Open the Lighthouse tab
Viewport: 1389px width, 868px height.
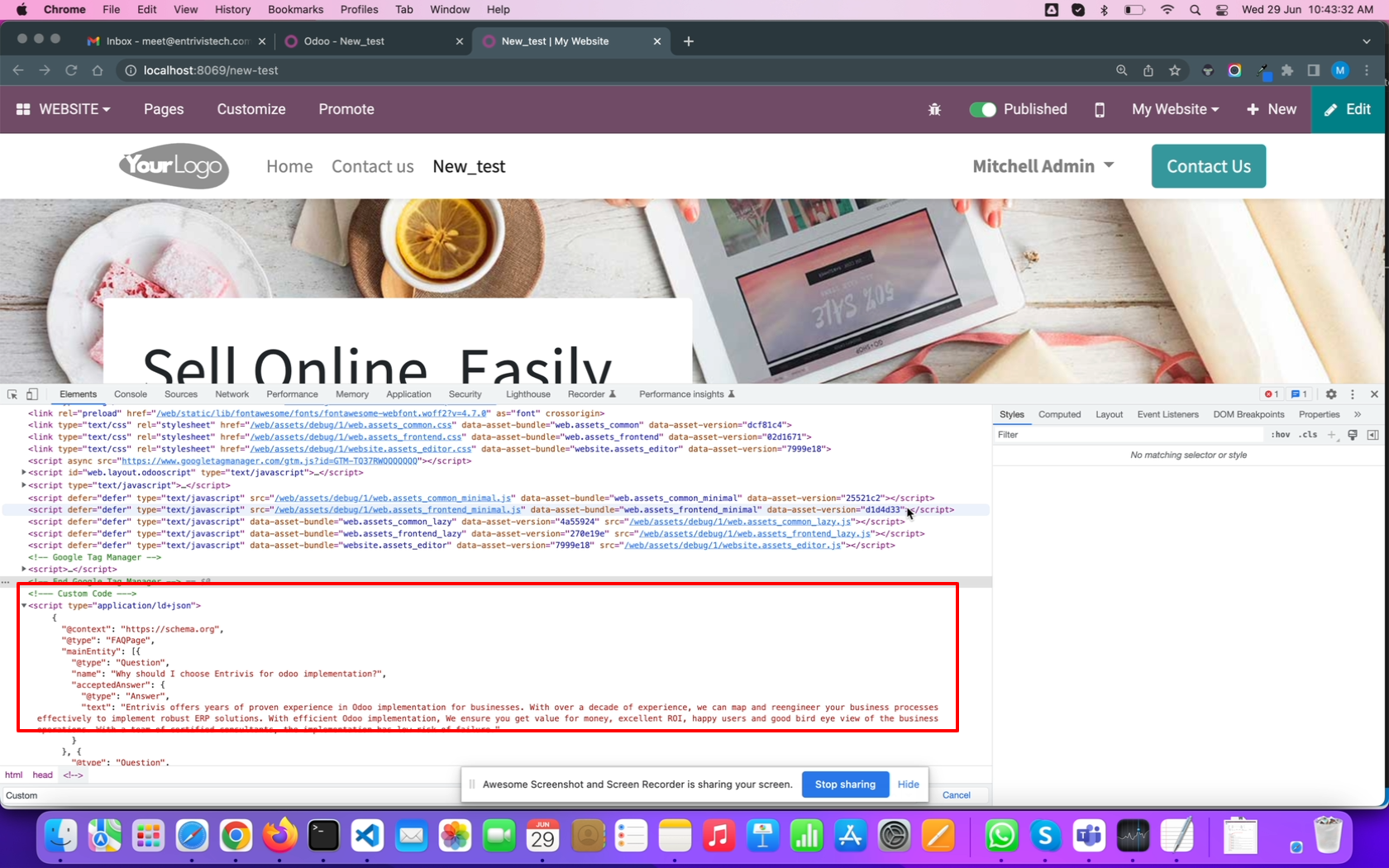click(528, 394)
